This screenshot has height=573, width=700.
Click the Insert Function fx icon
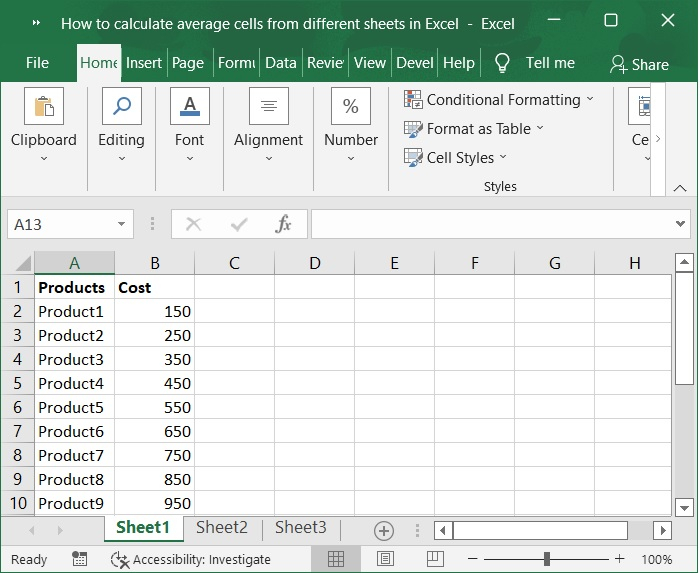click(284, 224)
